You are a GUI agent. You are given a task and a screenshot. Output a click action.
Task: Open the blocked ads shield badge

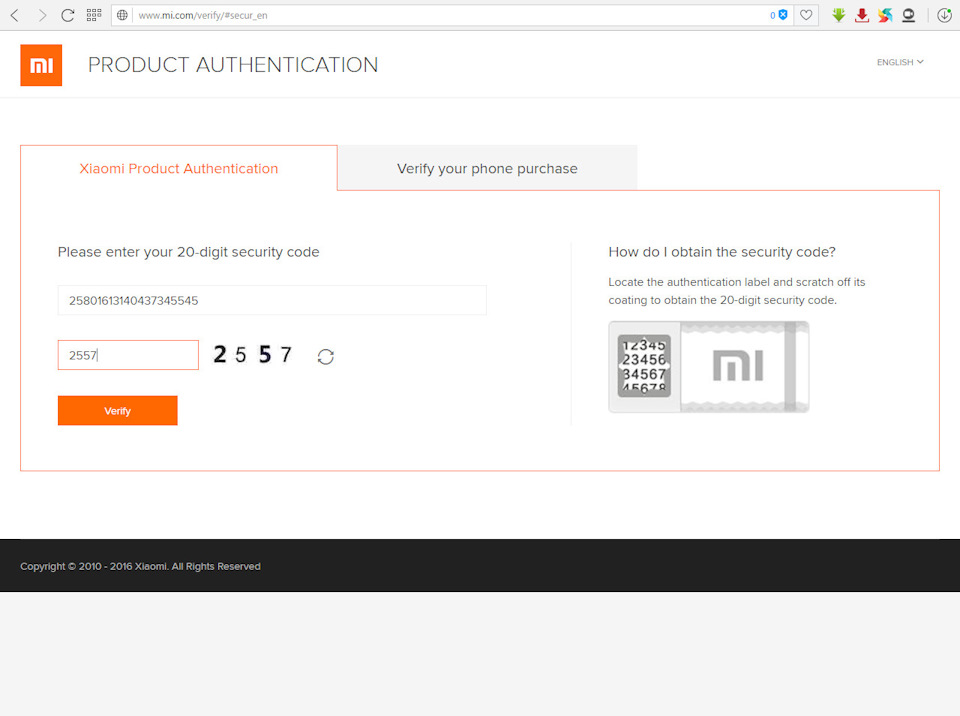point(778,15)
